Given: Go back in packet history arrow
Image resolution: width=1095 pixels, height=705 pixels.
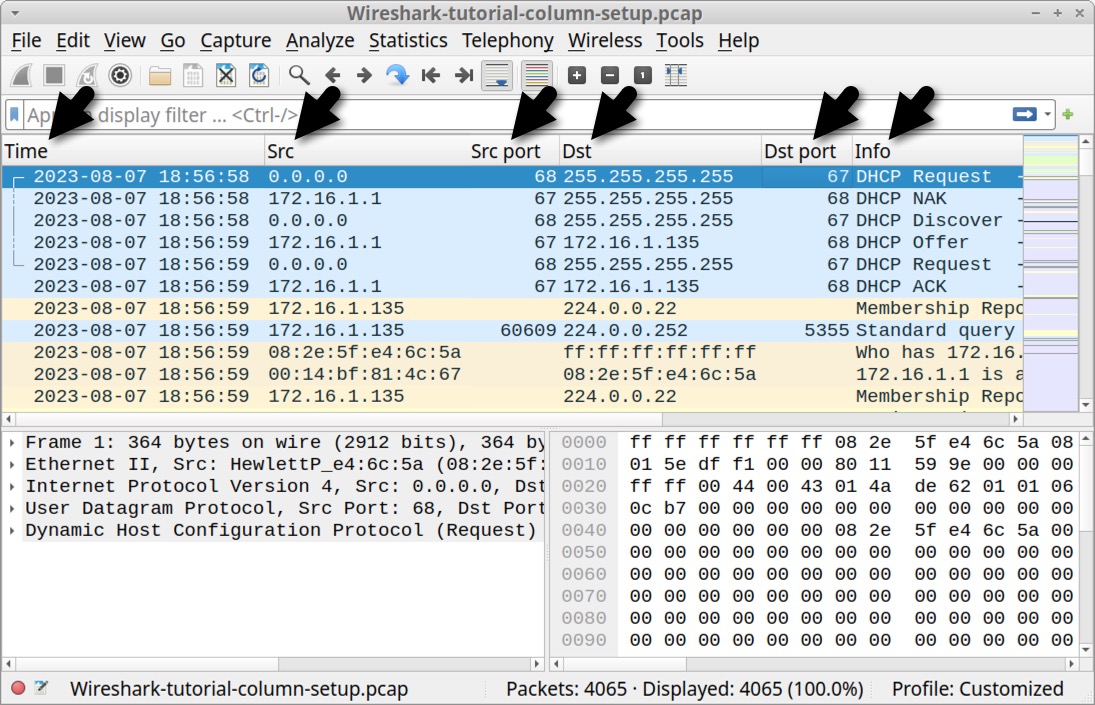Looking at the screenshot, I should click(332, 75).
